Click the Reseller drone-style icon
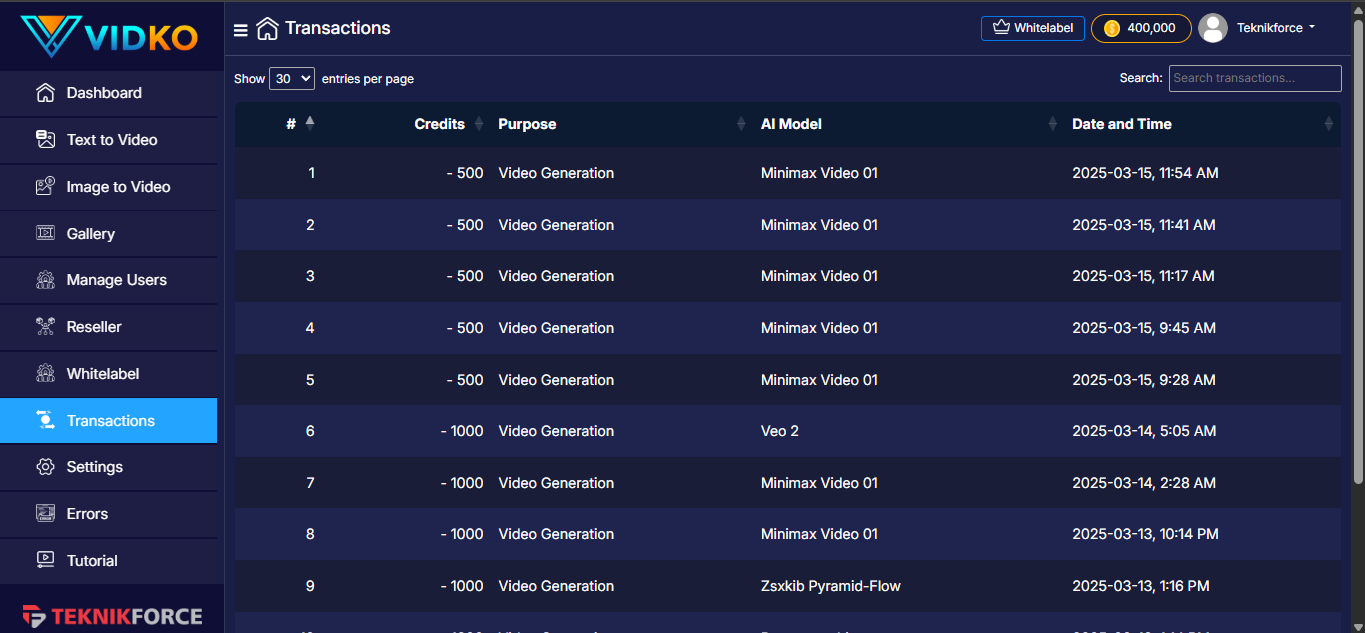Image resolution: width=1365 pixels, height=633 pixels. point(45,327)
